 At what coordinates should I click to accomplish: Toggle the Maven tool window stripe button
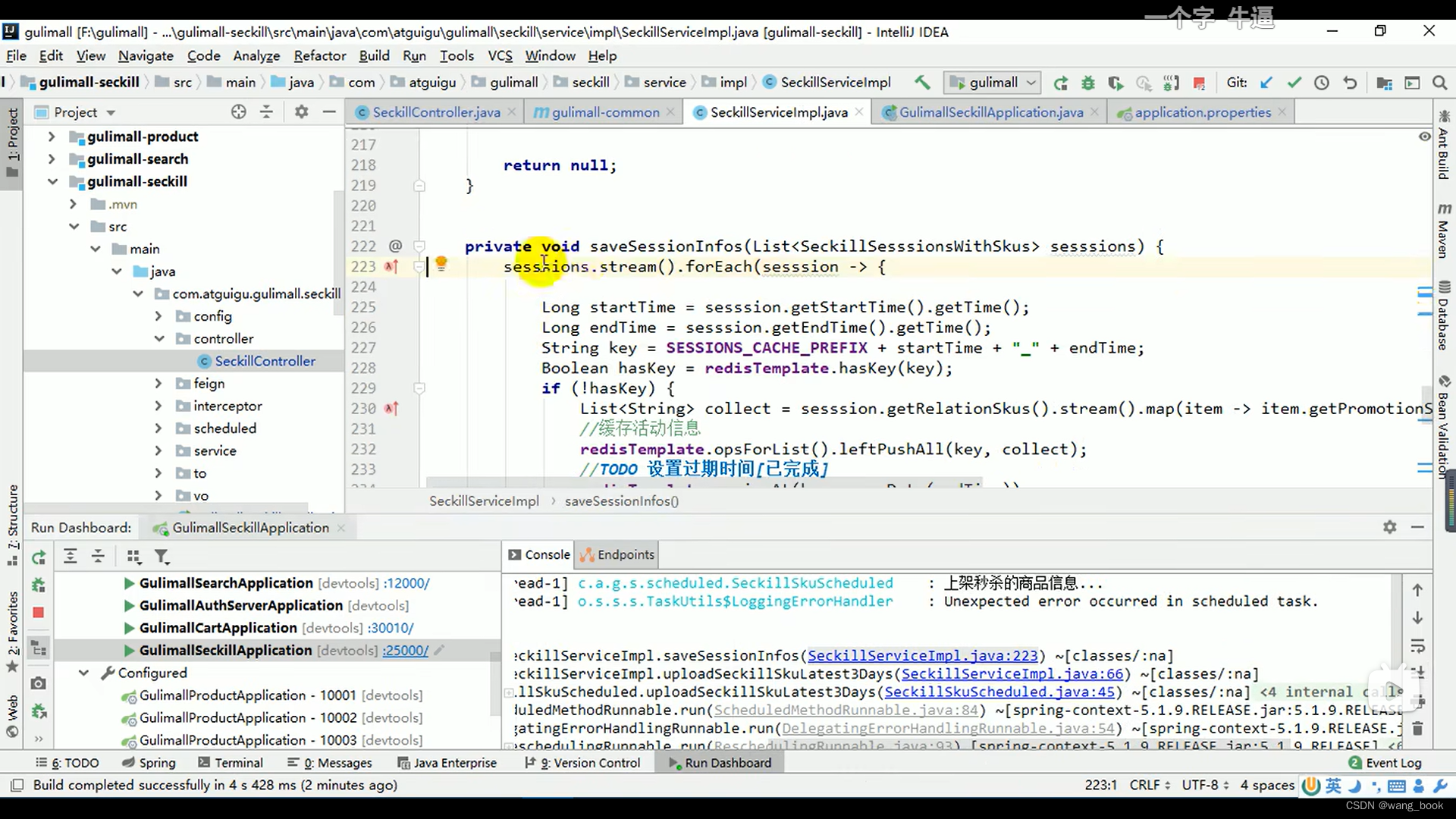pos(1443,231)
